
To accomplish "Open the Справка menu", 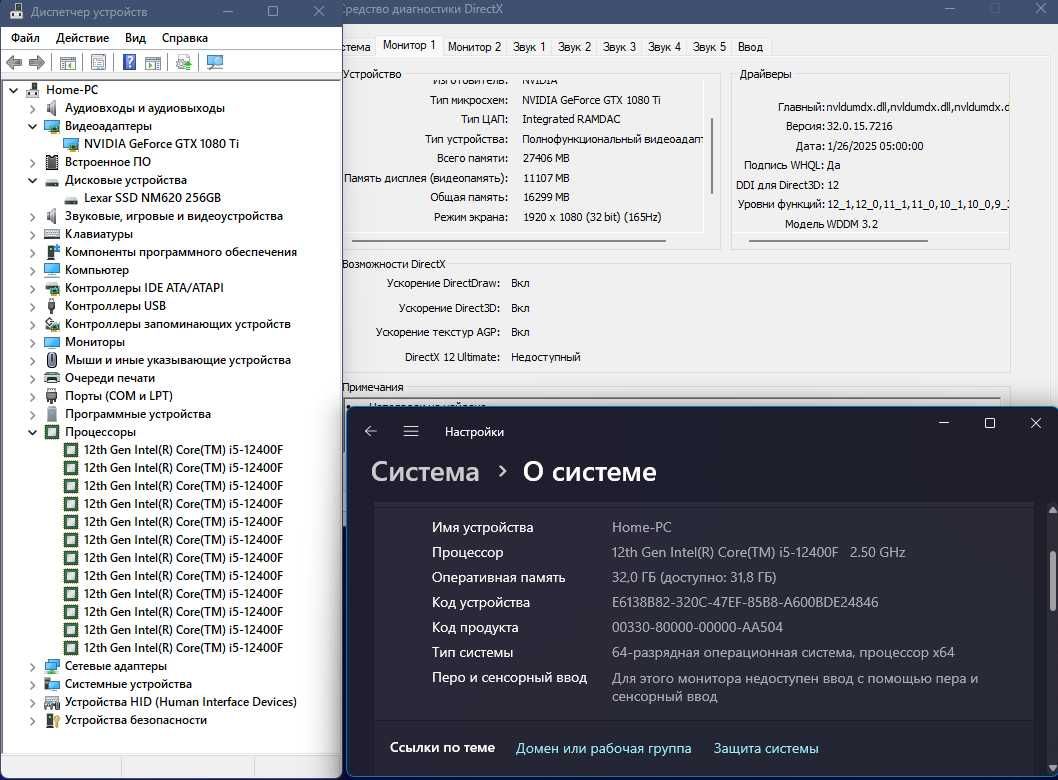I will pyautogui.click(x=185, y=38).
